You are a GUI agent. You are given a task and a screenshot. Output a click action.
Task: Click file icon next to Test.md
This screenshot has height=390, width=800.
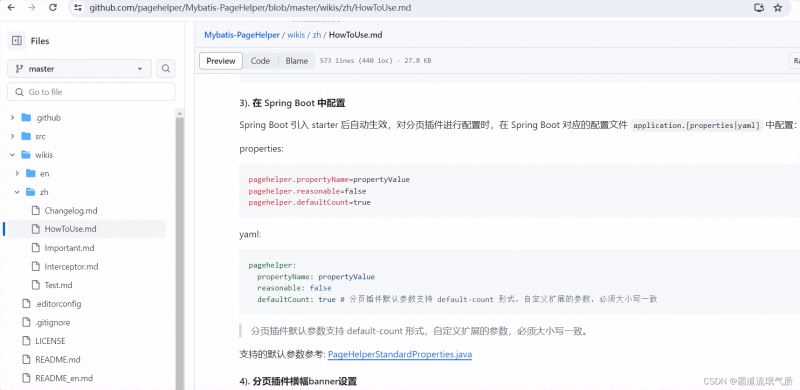point(35,285)
